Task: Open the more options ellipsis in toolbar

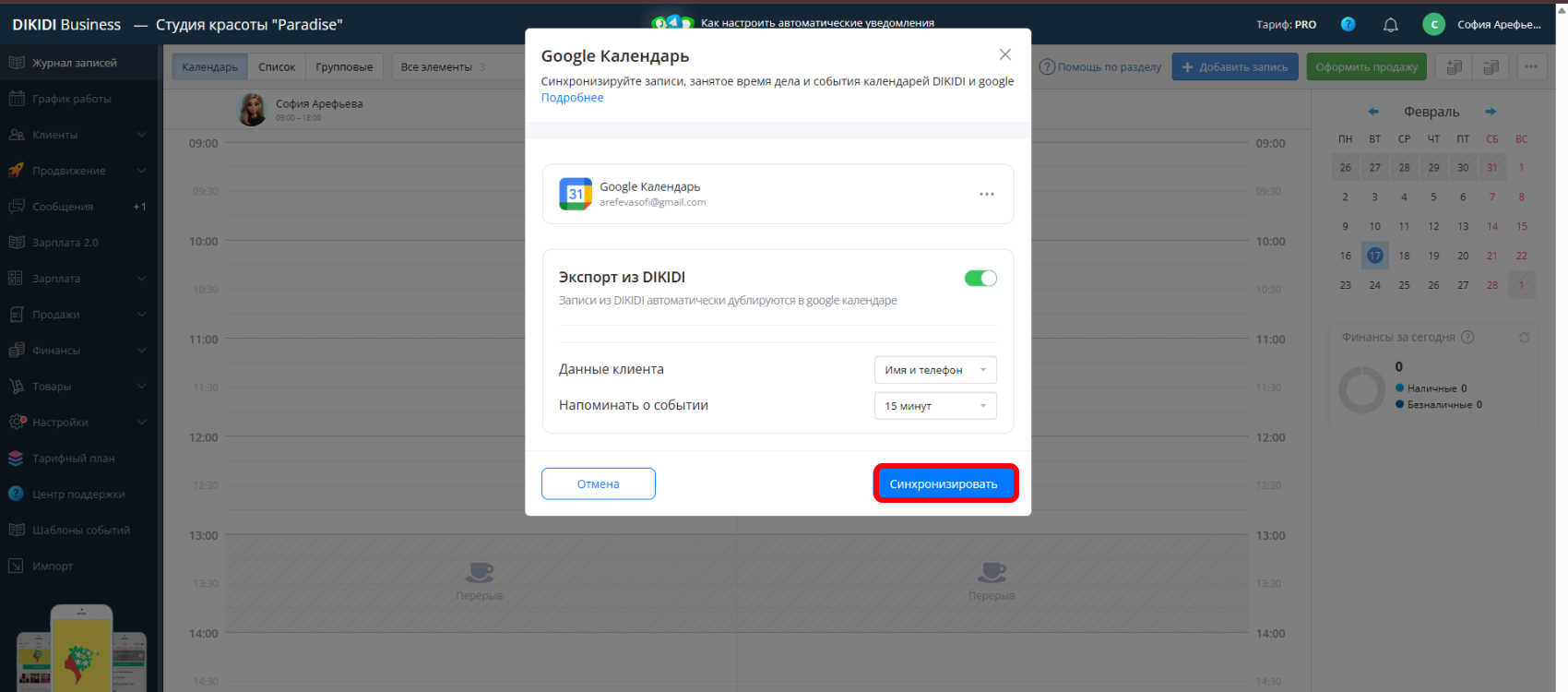Action: tap(1531, 66)
